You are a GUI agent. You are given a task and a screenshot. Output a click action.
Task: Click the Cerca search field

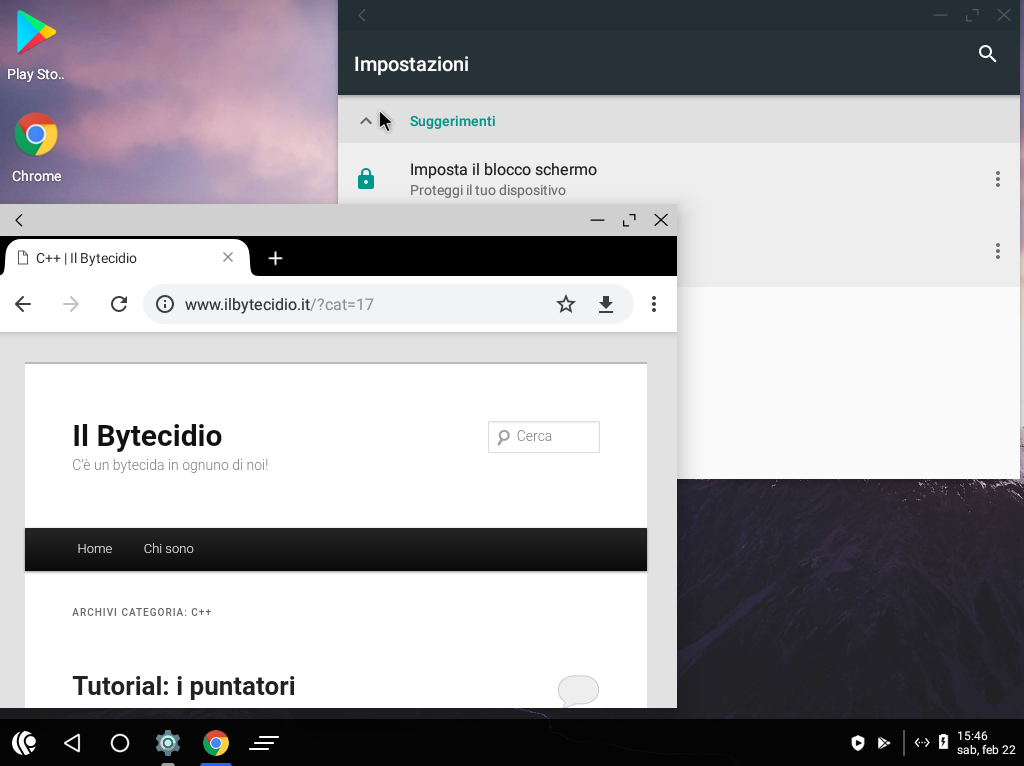click(x=553, y=436)
